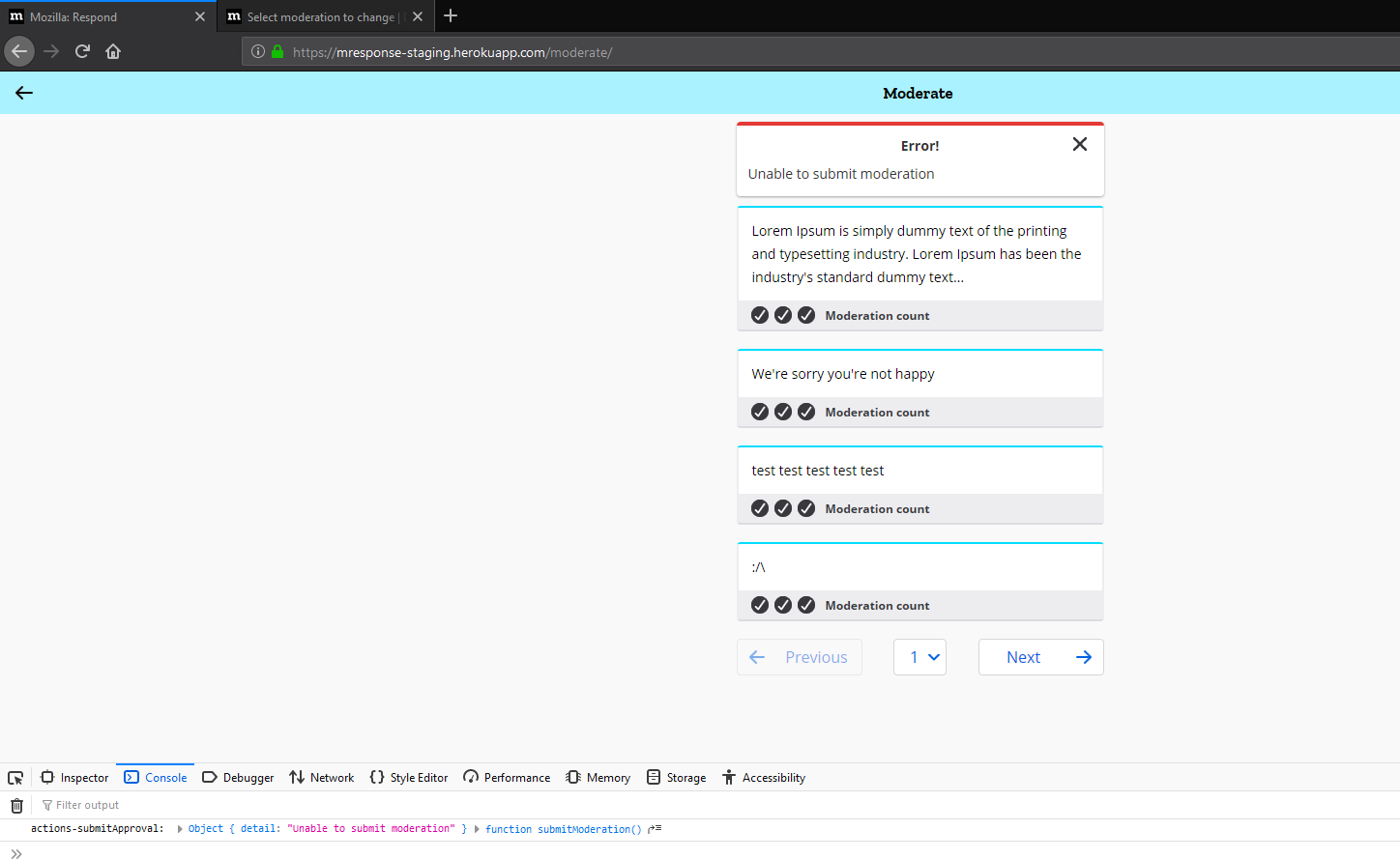Click first checkmark on Lorem Ipsum card

pyautogui.click(x=760, y=315)
